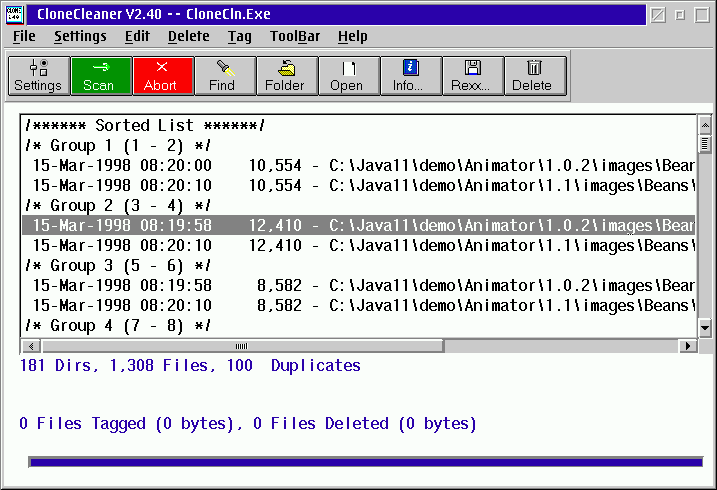Start a scan with the green Scan button
Image resolution: width=717 pixels, height=490 pixels.
click(x=102, y=76)
